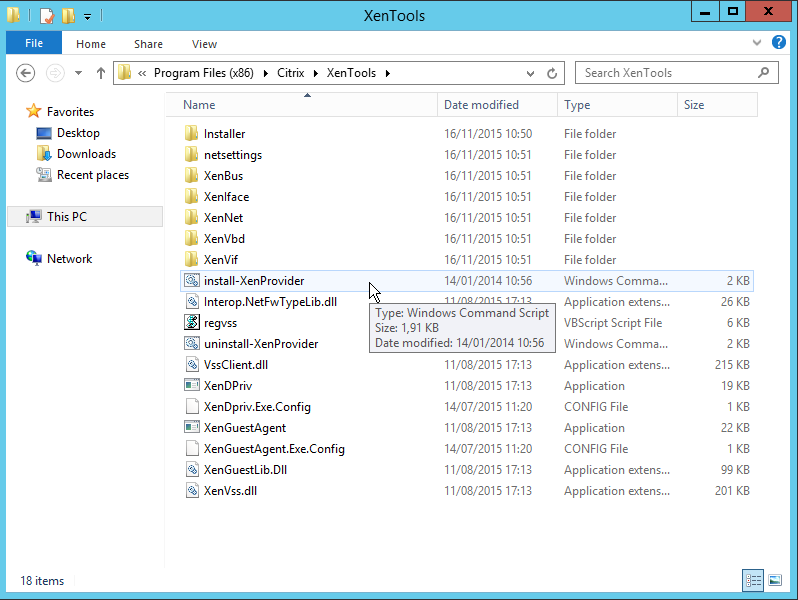This screenshot has width=798, height=600.
Task: Click the XenGuestAgent.Exe.Config file icon
Action: pos(192,449)
